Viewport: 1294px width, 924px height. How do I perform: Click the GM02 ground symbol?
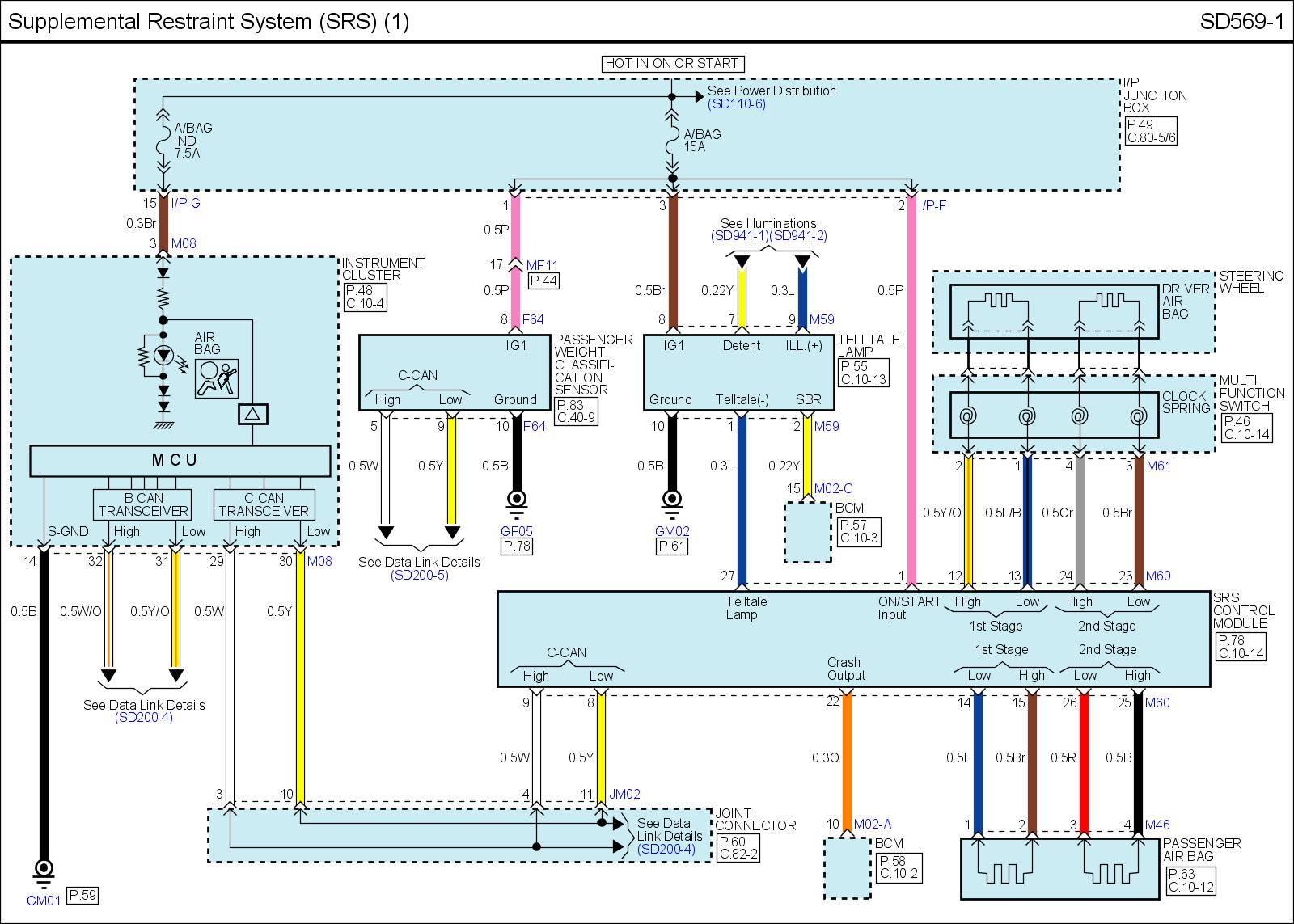pyautogui.click(x=671, y=504)
